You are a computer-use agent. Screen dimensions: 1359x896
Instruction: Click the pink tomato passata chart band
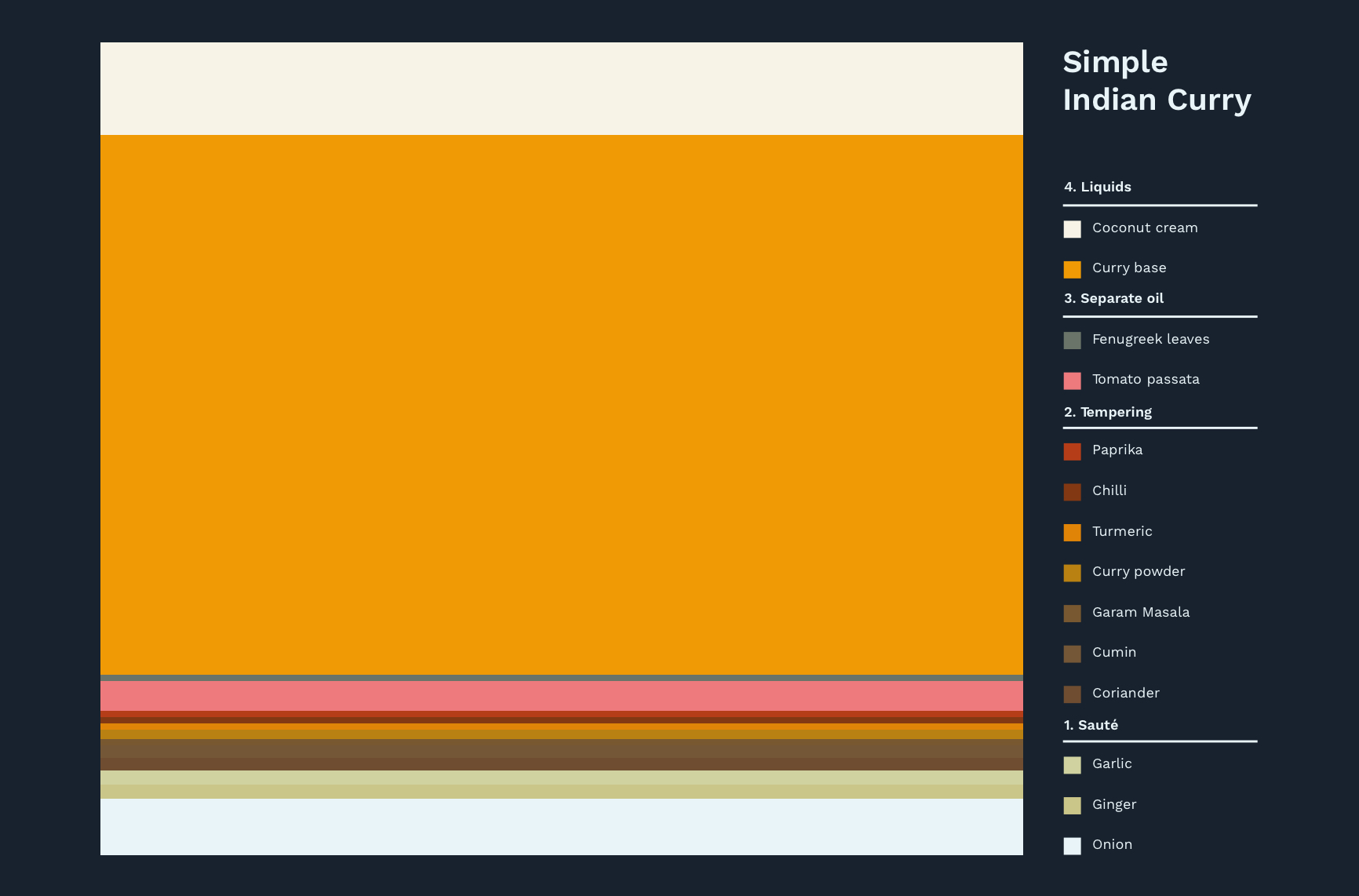[561, 696]
